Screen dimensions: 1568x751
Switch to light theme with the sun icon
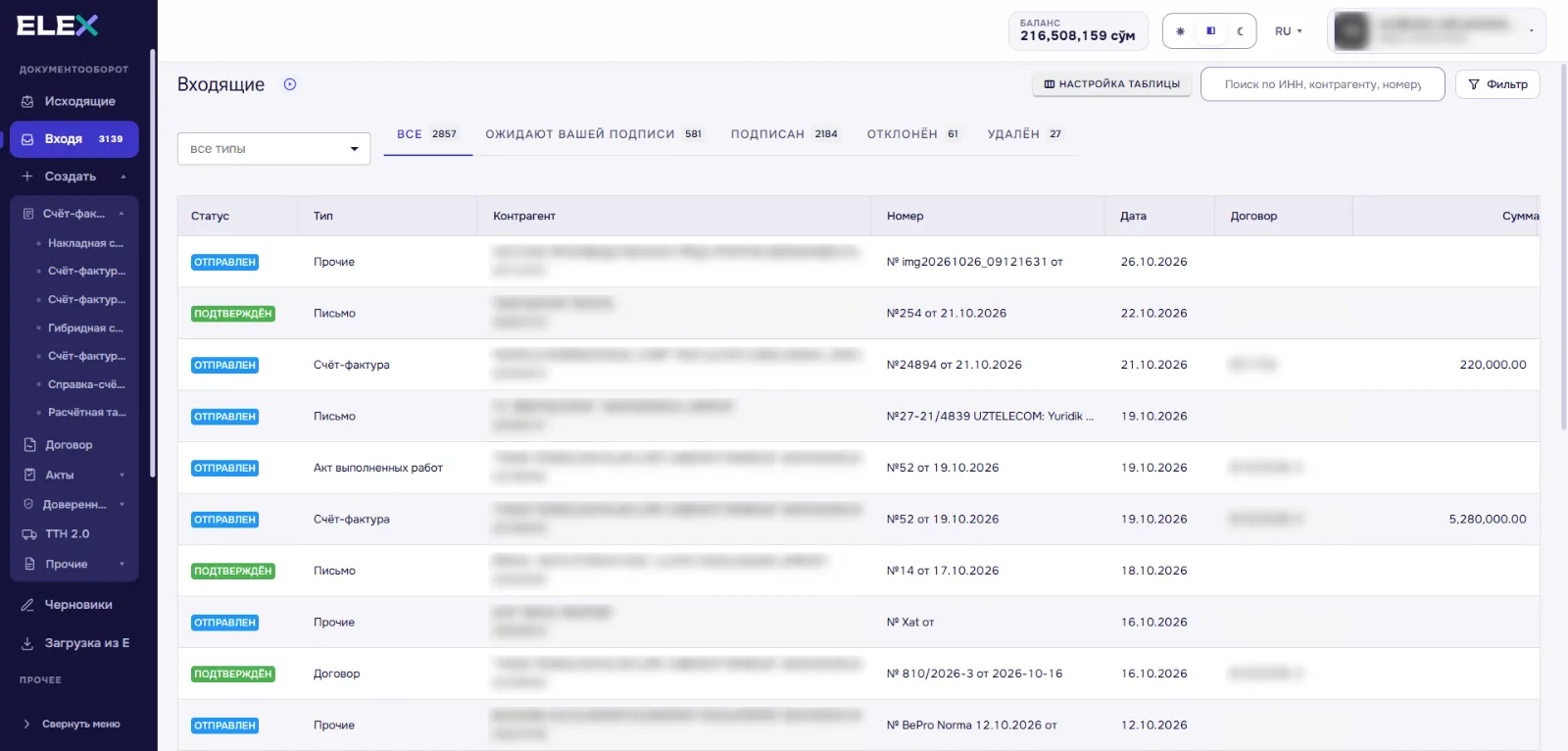1180,31
